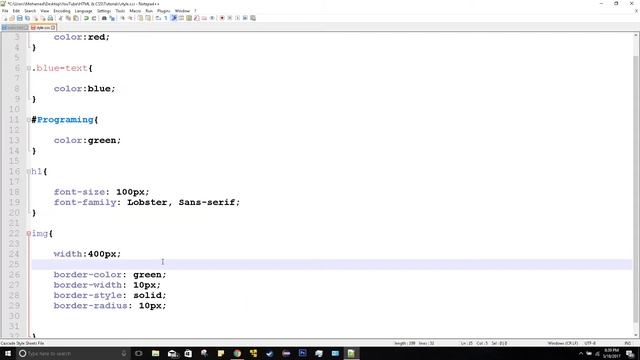Viewport: 640px width, 360px height.
Task: Collapse the #Programing block fold marker
Action: [x=29, y=120]
